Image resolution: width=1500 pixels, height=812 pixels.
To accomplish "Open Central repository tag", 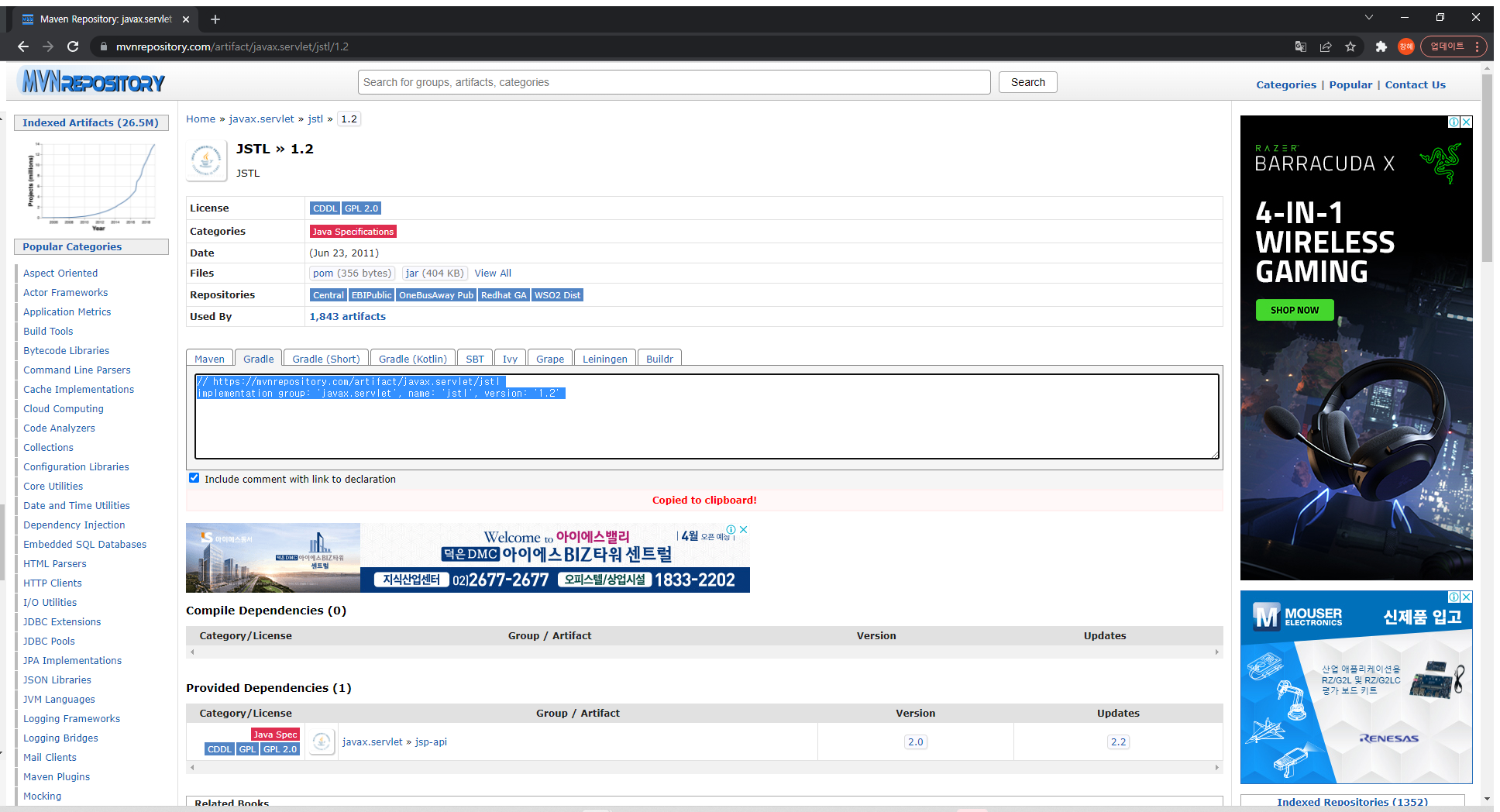I will 328,295.
